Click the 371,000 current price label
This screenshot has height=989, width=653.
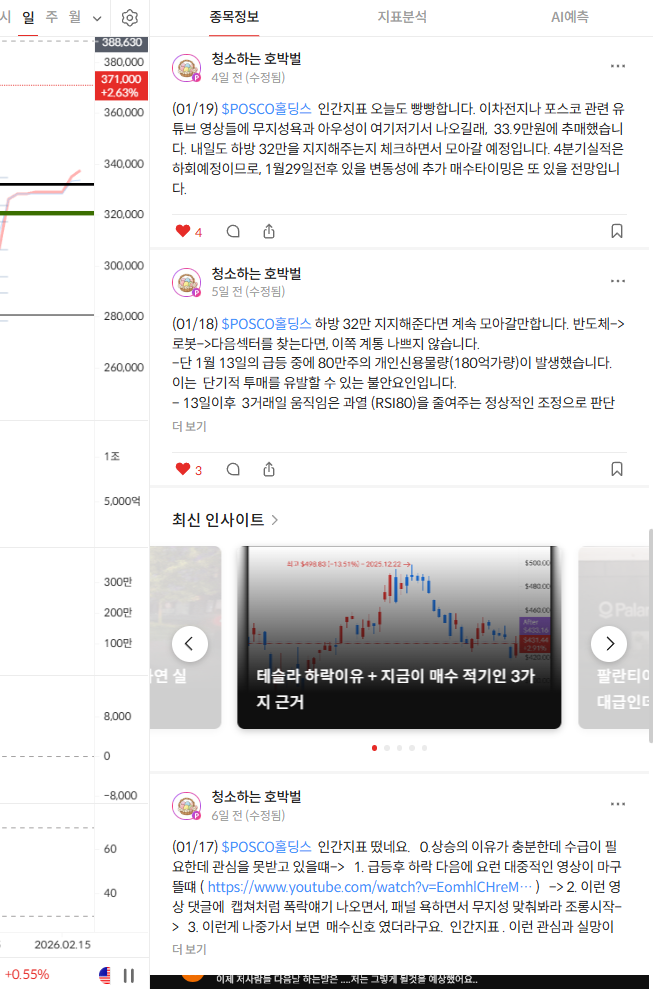121,86
